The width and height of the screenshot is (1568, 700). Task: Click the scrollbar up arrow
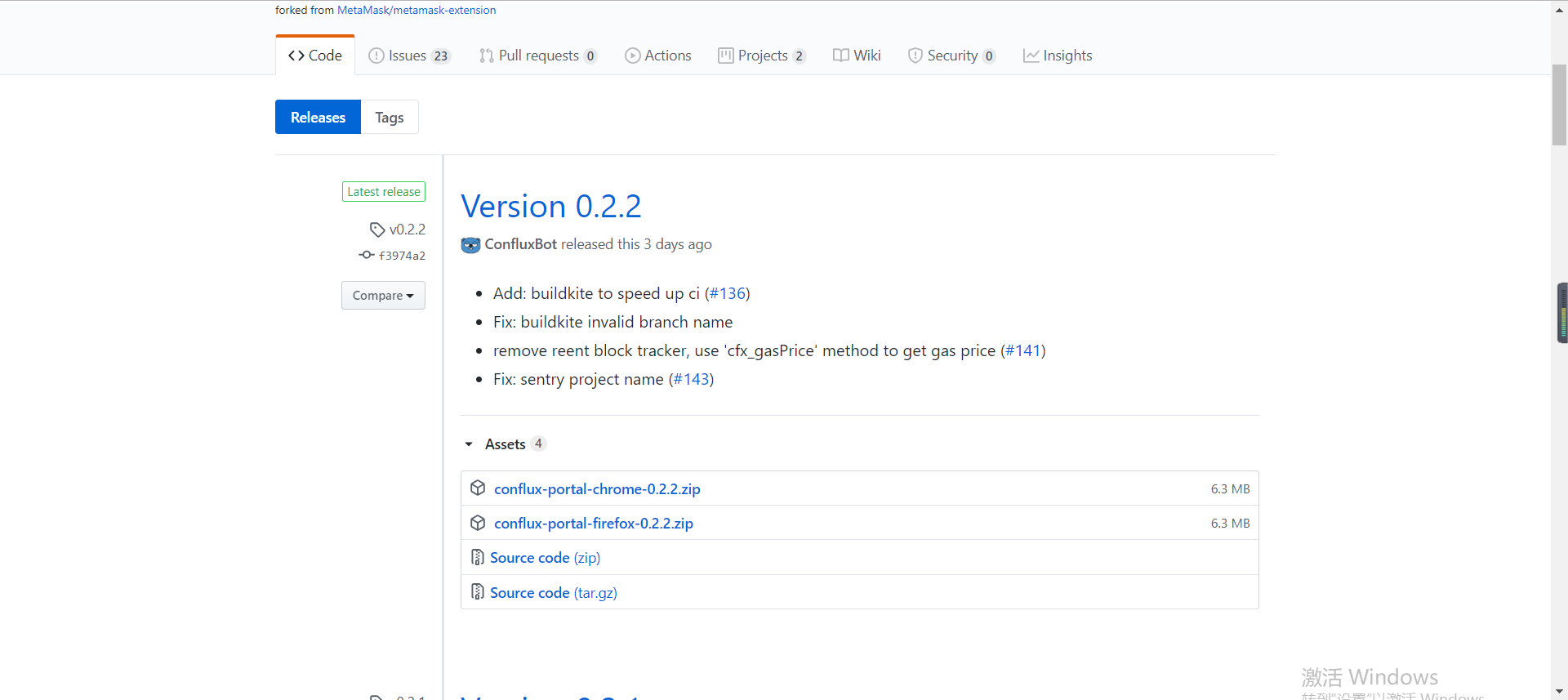point(1559,8)
